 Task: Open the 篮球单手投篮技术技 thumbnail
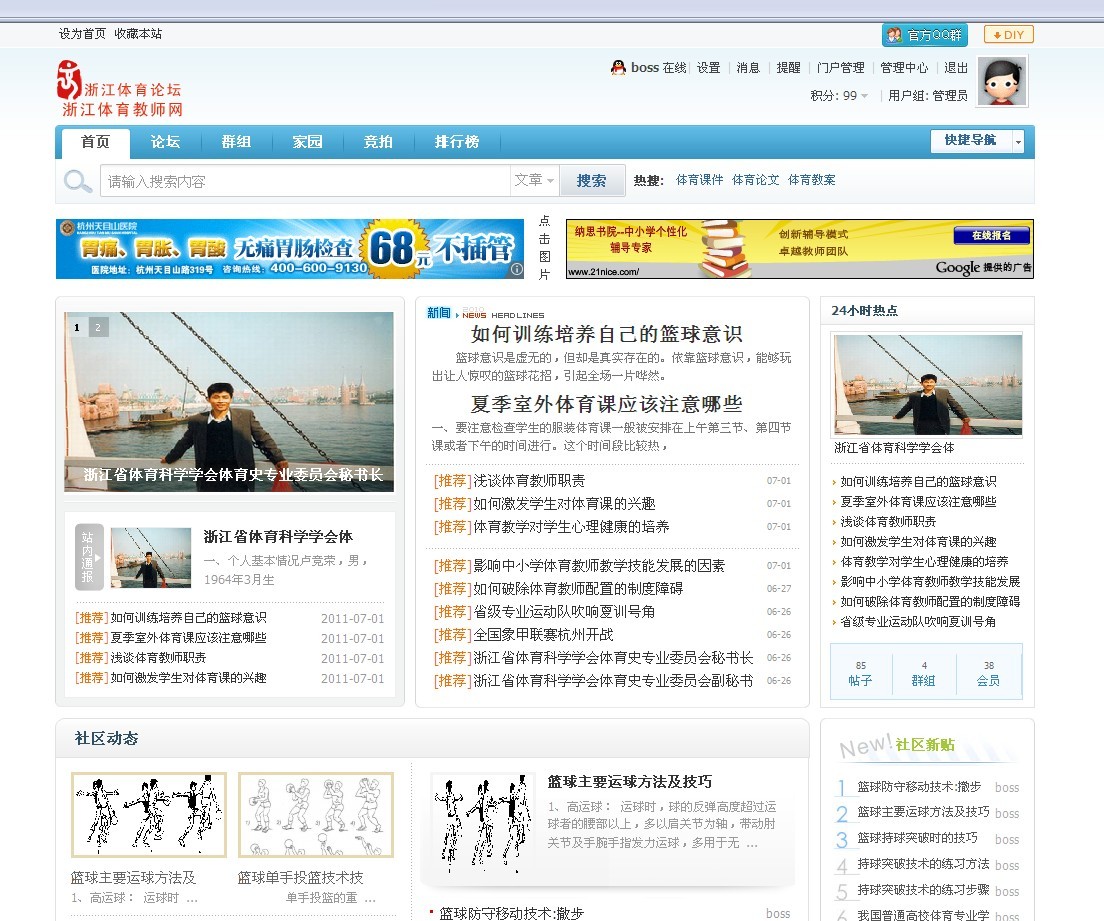(315, 815)
